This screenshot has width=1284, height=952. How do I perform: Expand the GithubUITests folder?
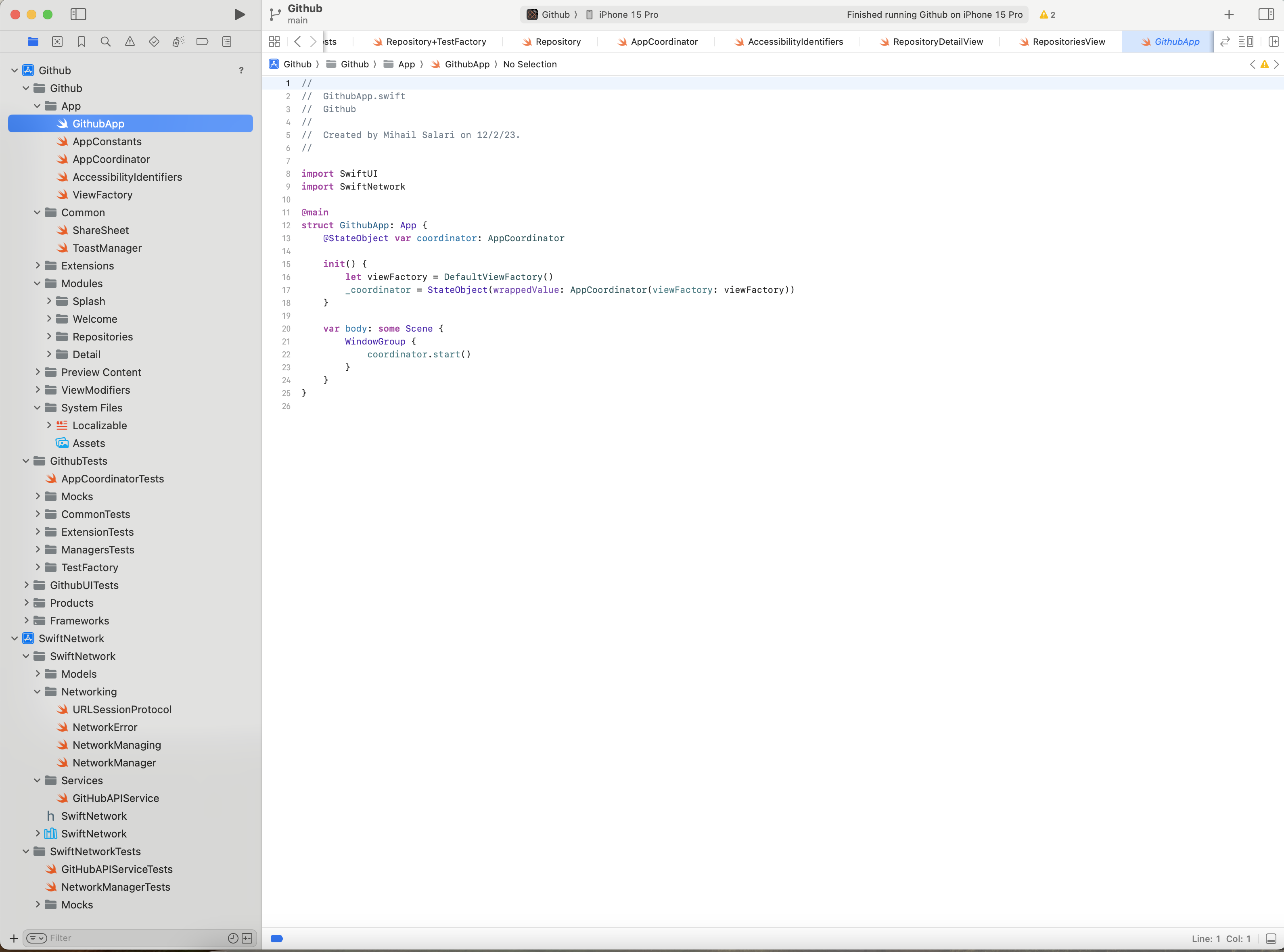(x=26, y=585)
